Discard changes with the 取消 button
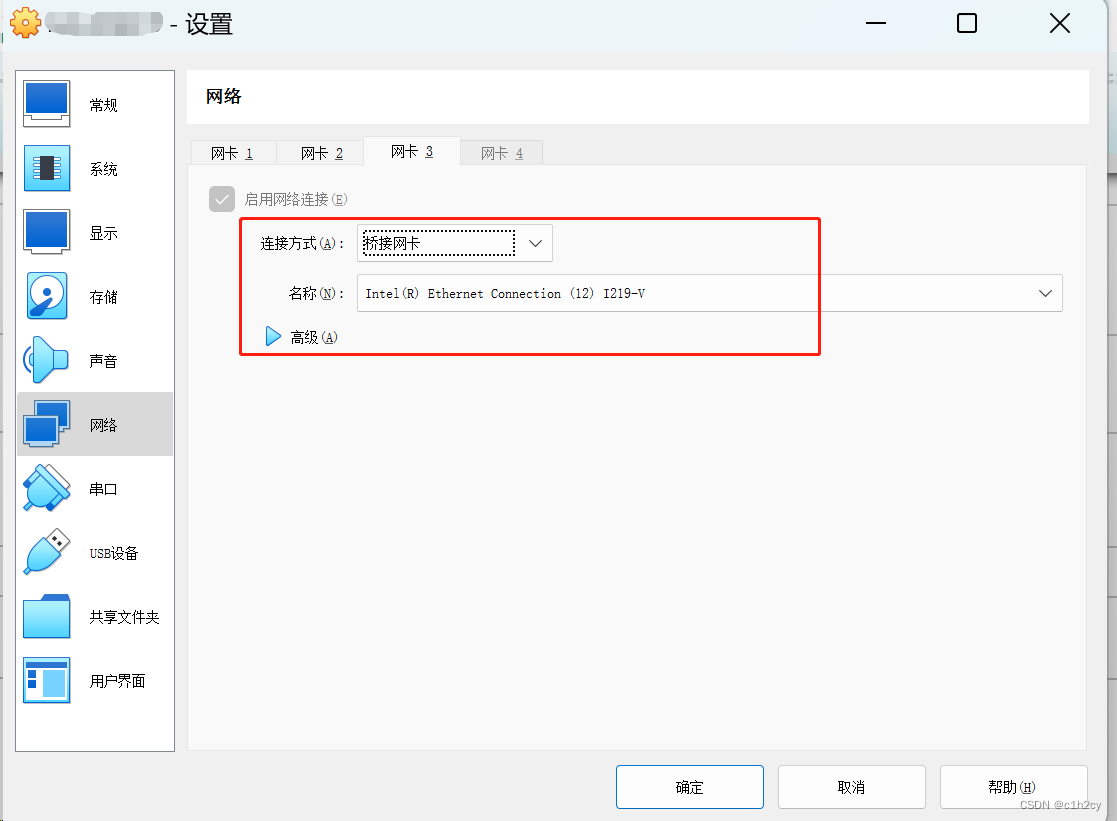The height and width of the screenshot is (821, 1117). tap(851, 787)
